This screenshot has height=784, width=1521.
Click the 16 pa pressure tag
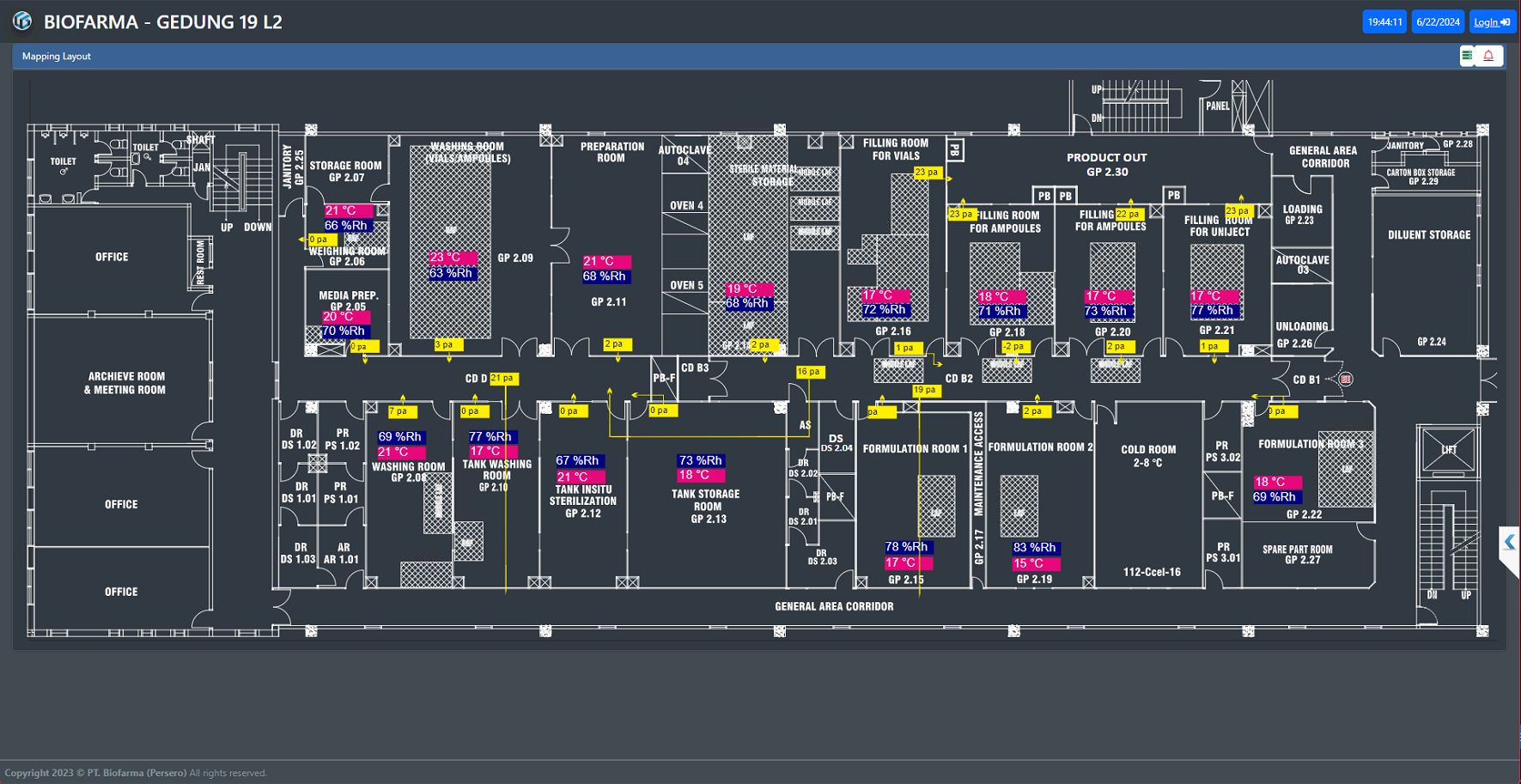(x=809, y=372)
